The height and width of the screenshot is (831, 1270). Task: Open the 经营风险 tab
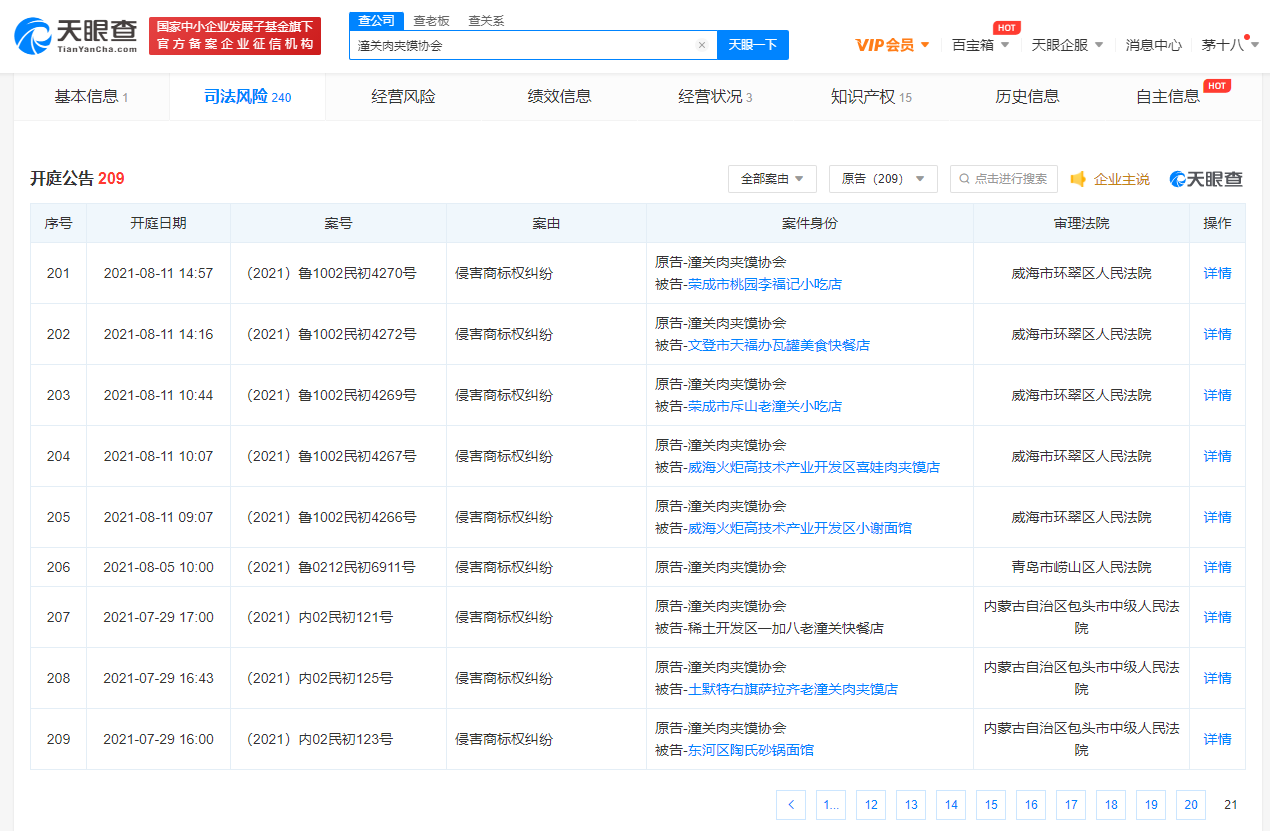403,97
